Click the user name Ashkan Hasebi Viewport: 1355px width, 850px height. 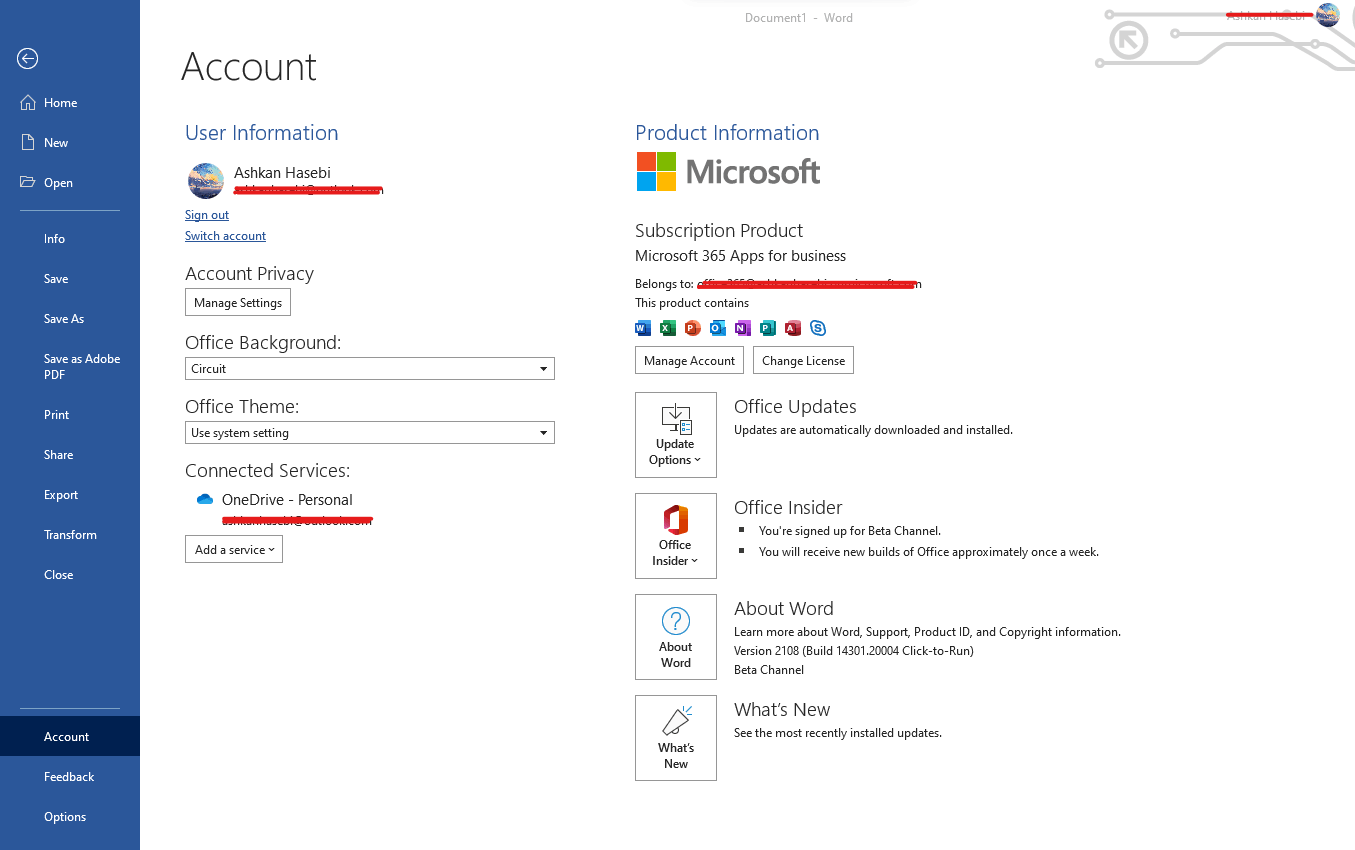click(x=282, y=173)
